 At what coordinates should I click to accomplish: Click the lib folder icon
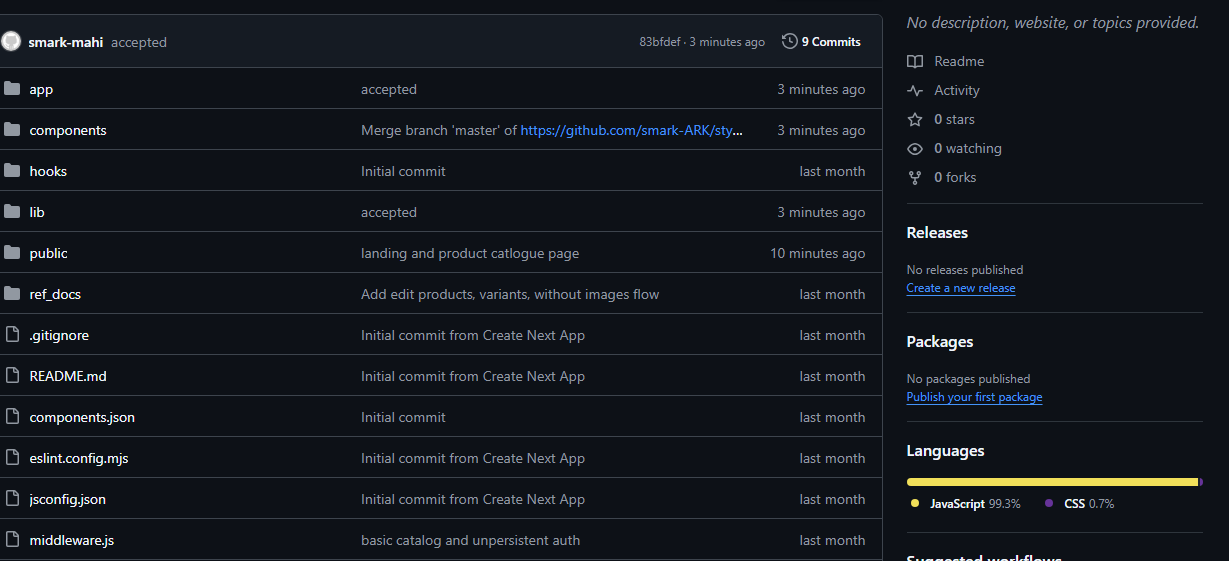[x=12, y=212]
